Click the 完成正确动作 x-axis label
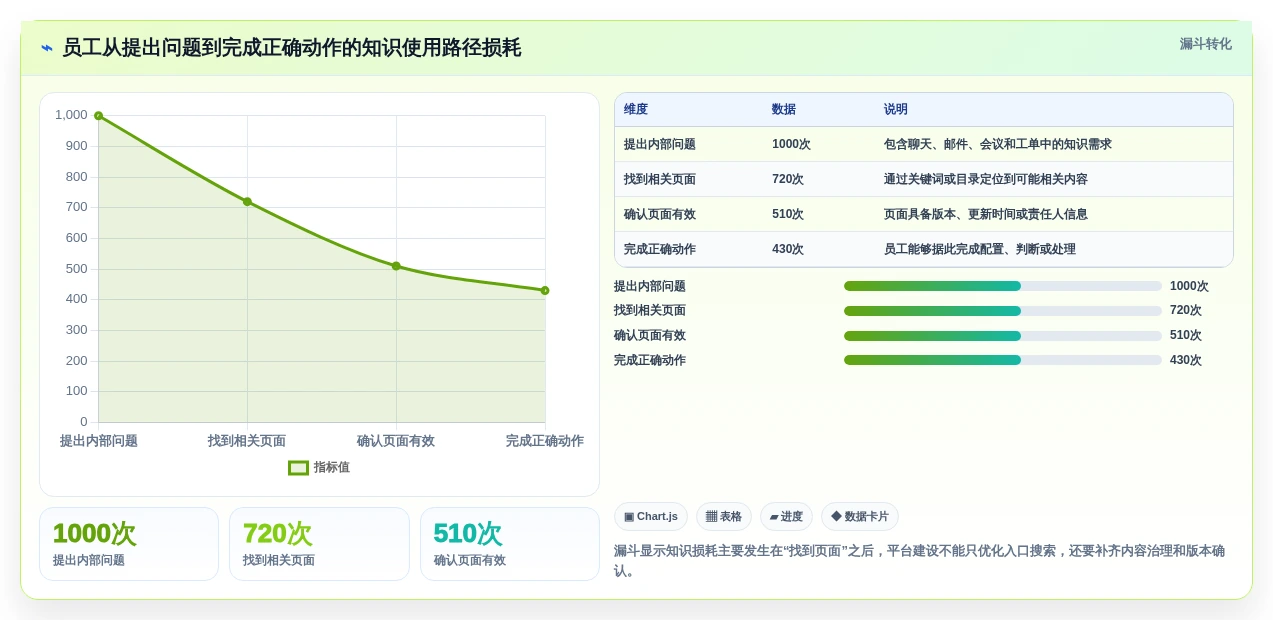The image size is (1273, 620). click(545, 441)
